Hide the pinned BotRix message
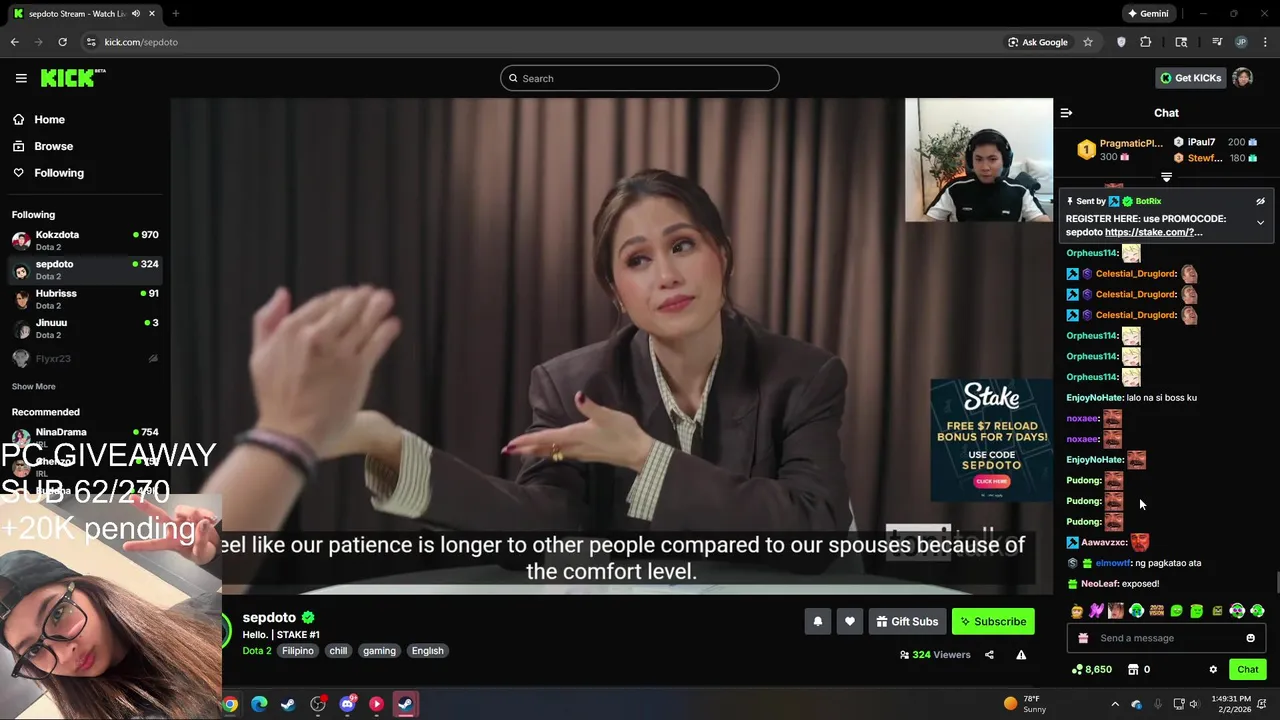This screenshot has height=720, width=1280. [x=1260, y=201]
